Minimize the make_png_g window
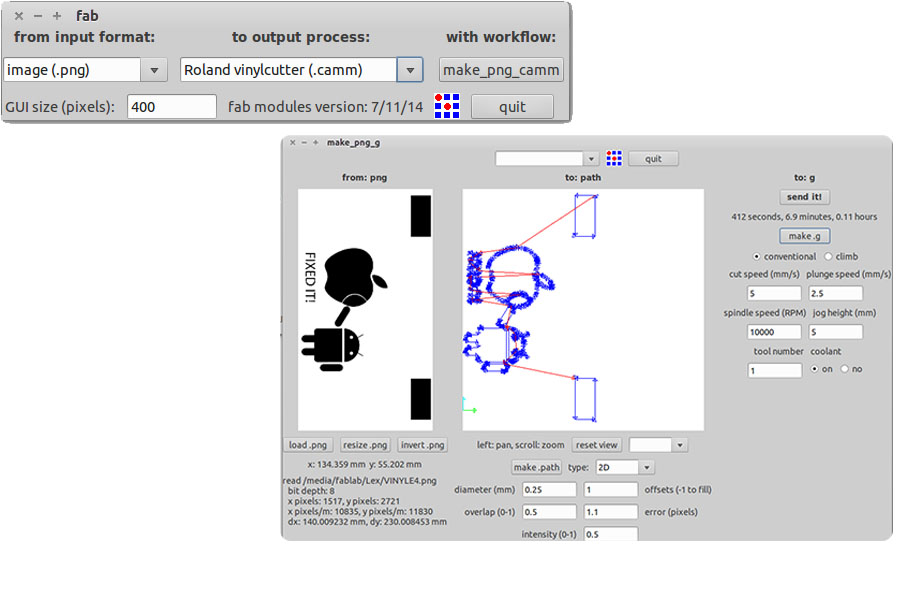The image size is (900, 600). pyautogui.click(x=304, y=142)
